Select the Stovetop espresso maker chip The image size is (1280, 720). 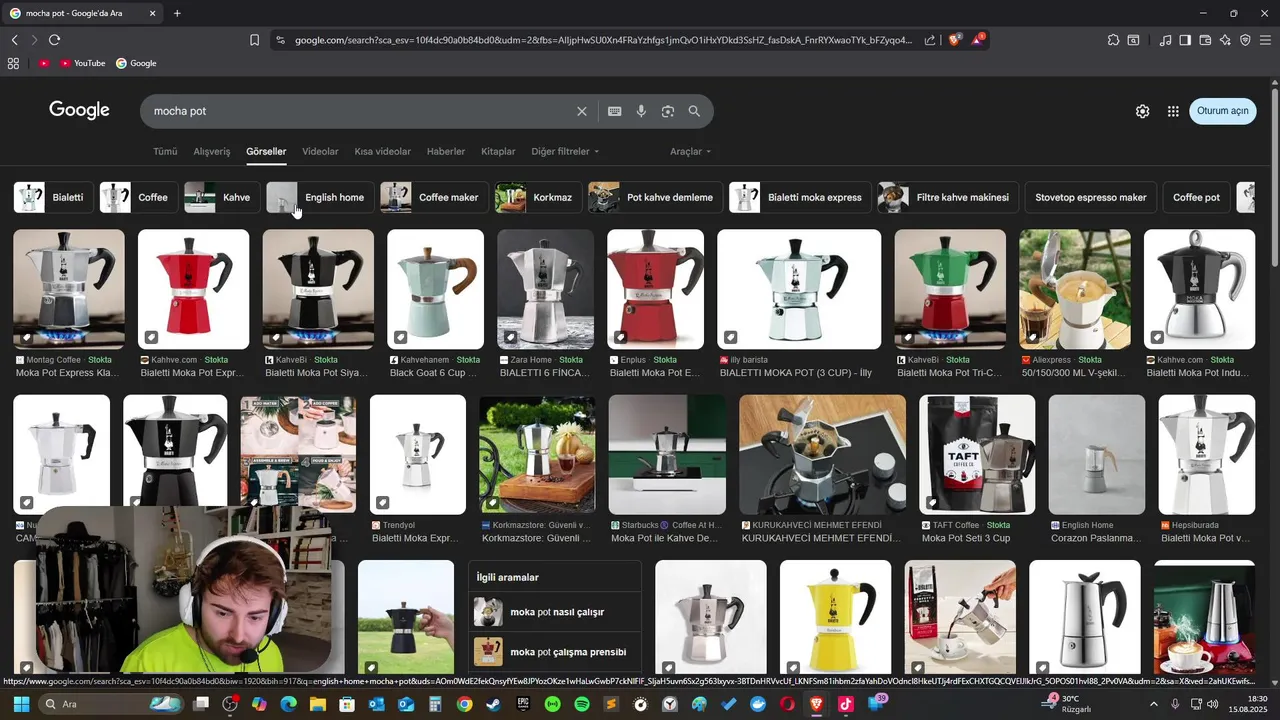coord(1091,197)
